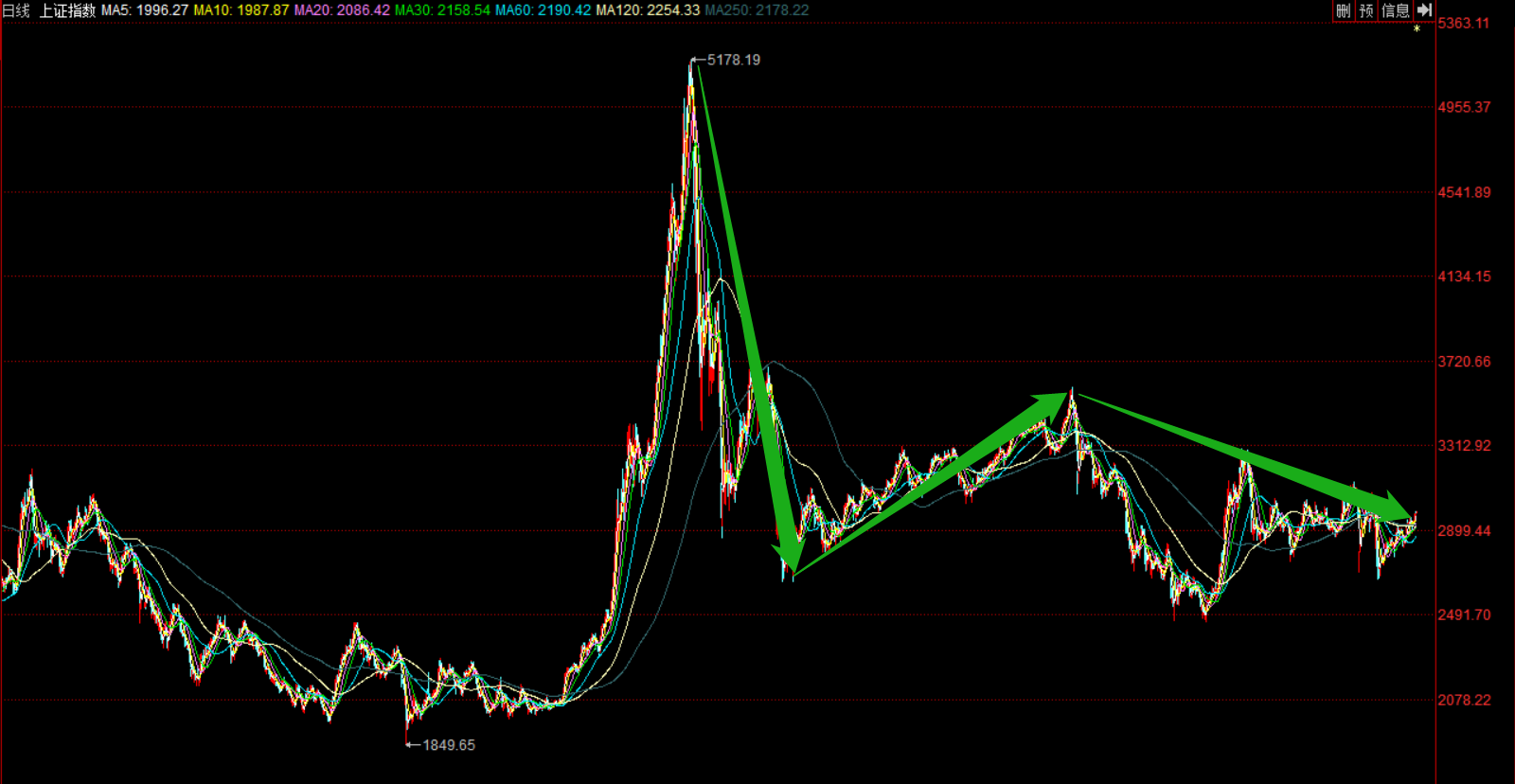Click the 预 button in top bar
Screen dimensions: 1515x784
click(x=1366, y=10)
